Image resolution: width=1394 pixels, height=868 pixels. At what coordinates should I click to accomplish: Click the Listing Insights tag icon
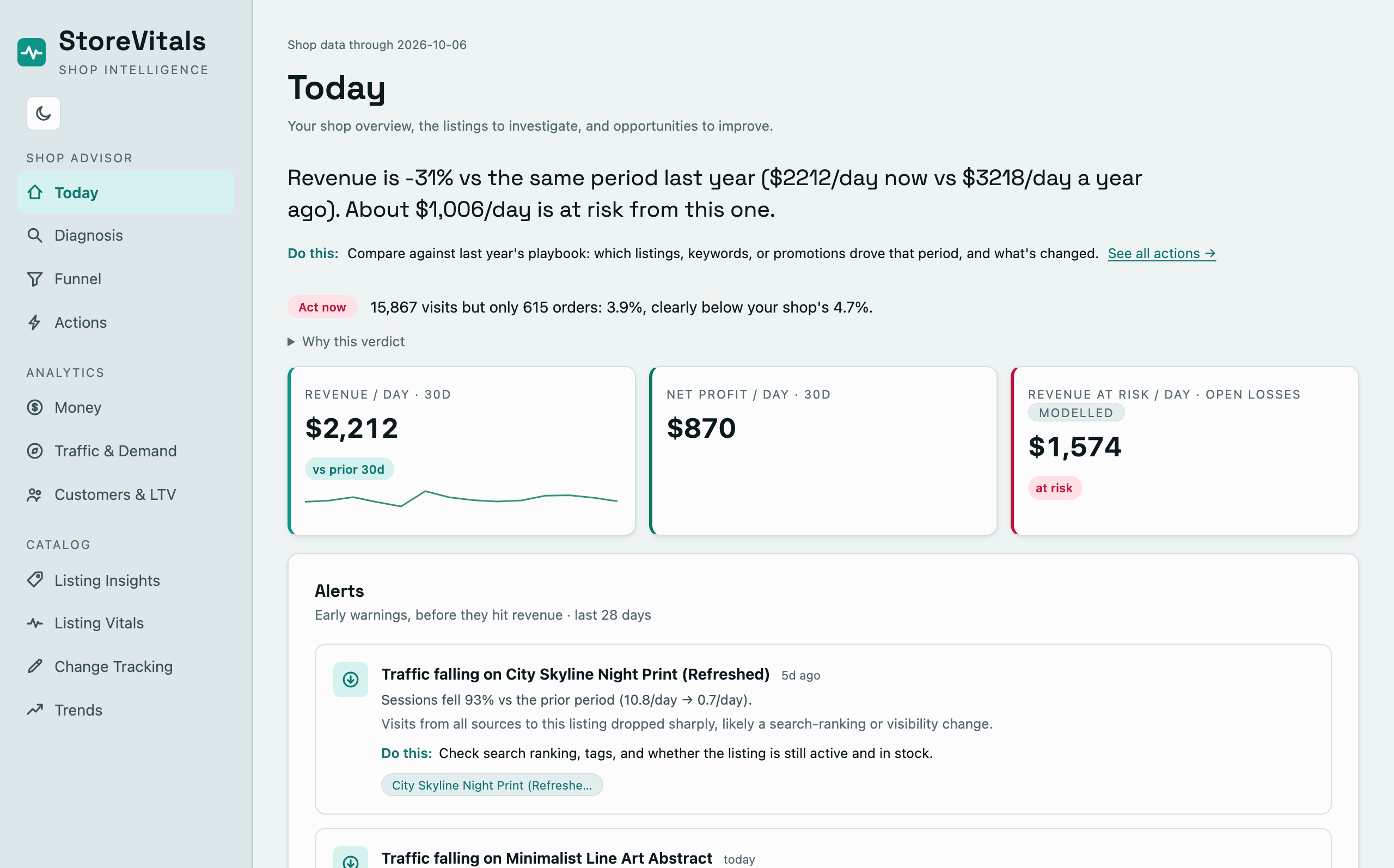(35, 580)
